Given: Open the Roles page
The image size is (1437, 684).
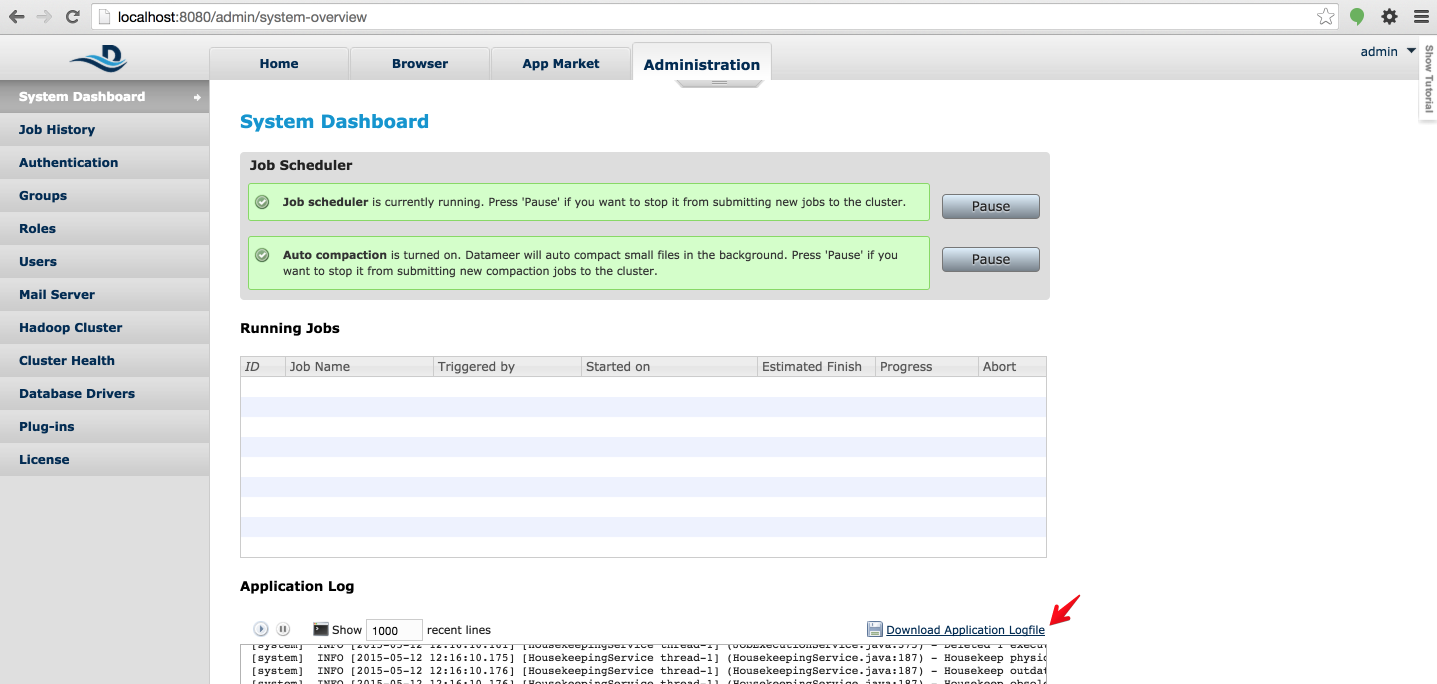Looking at the screenshot, I should coord(104,229).
